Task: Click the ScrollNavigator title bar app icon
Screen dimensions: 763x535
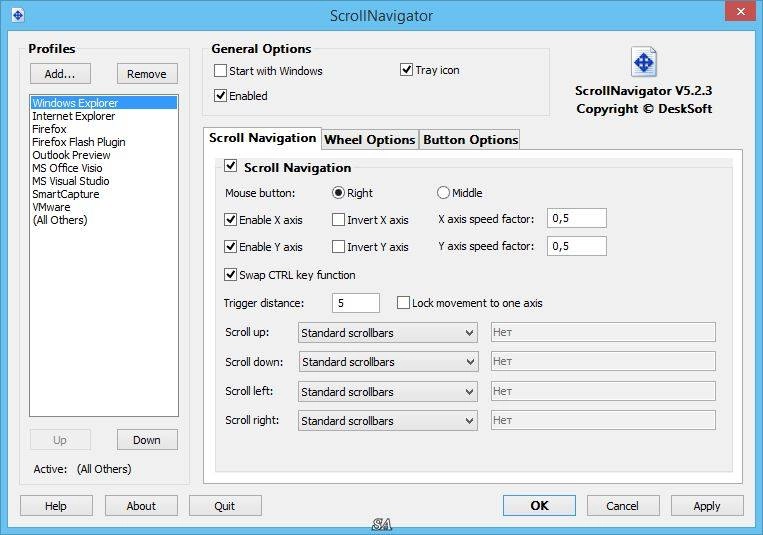Action: tap(18, 15)
